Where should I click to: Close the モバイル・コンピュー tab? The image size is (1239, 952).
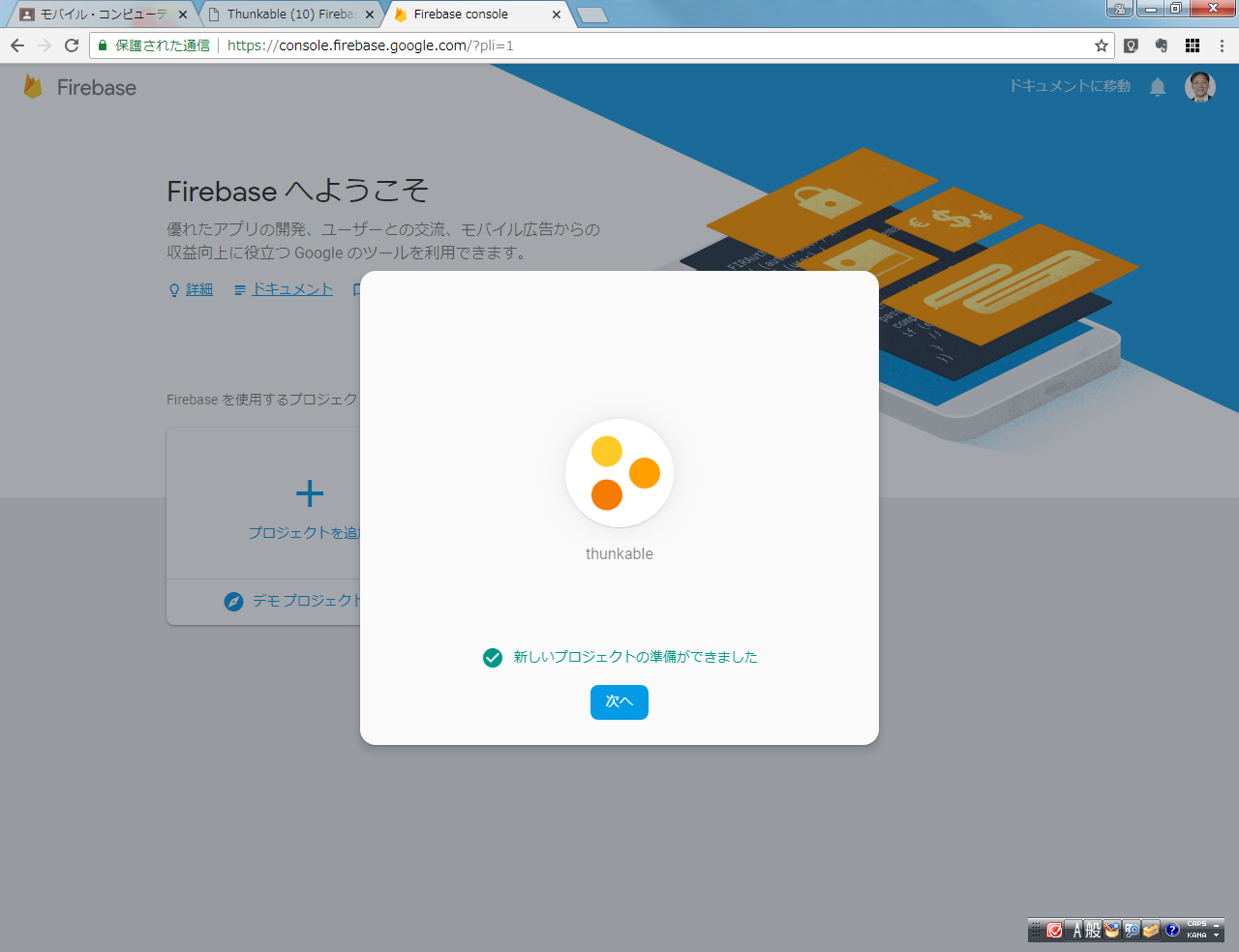pos(182,15)
